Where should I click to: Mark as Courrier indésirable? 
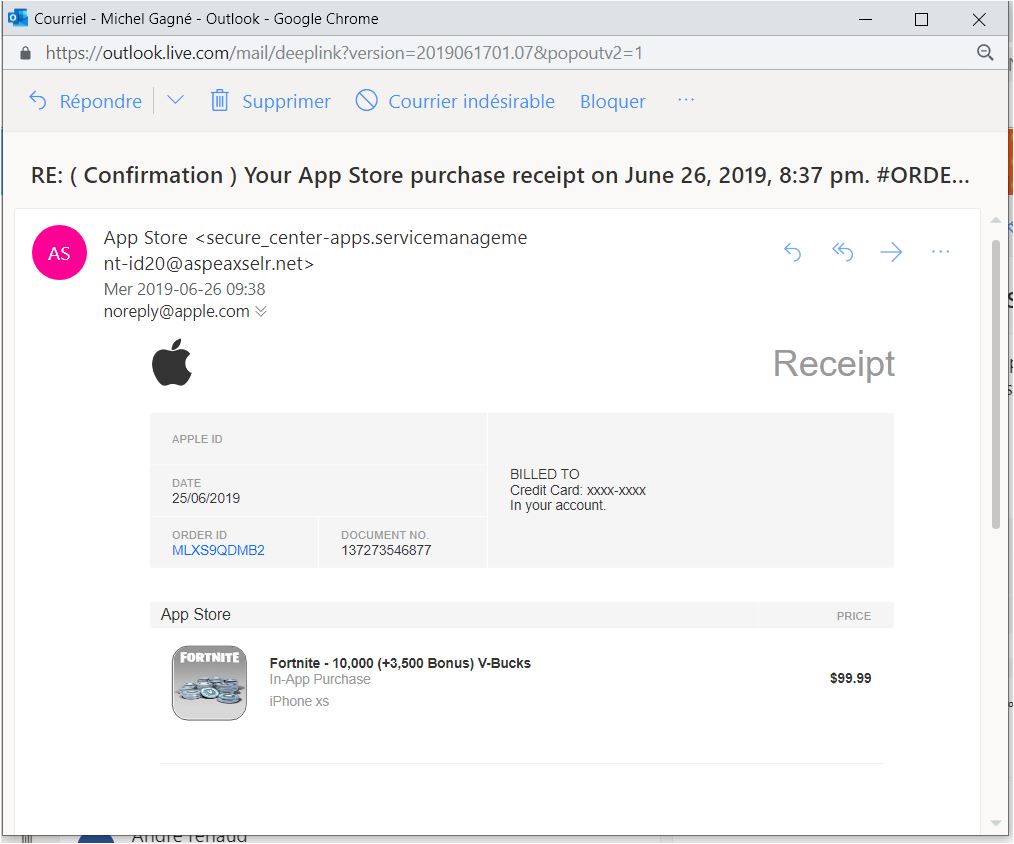[x=456, y=101]
